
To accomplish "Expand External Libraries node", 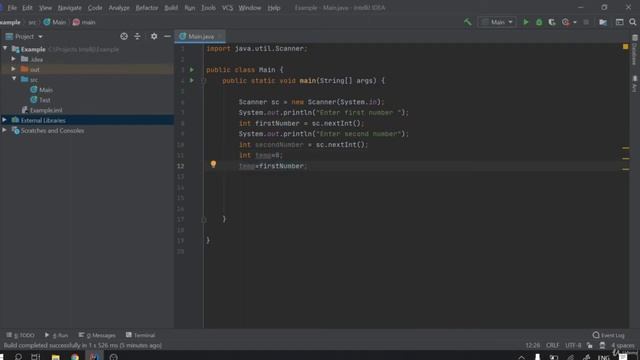I will (4, 120).
